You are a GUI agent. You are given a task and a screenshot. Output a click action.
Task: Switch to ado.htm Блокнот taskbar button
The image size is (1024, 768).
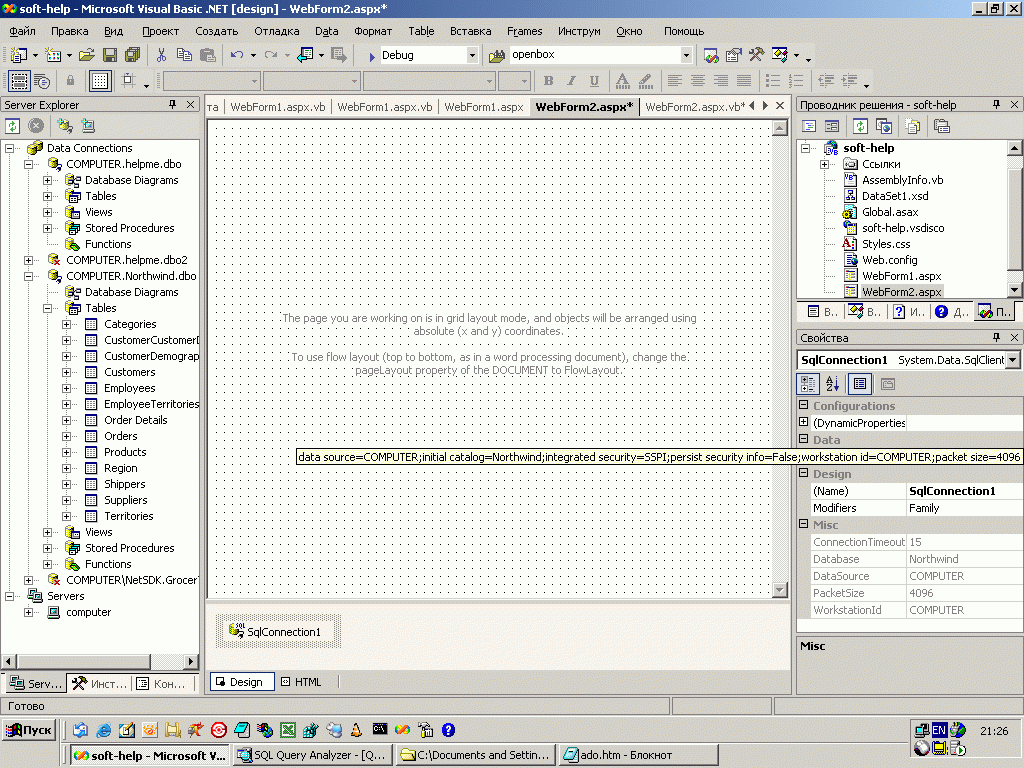pos(638,755)
